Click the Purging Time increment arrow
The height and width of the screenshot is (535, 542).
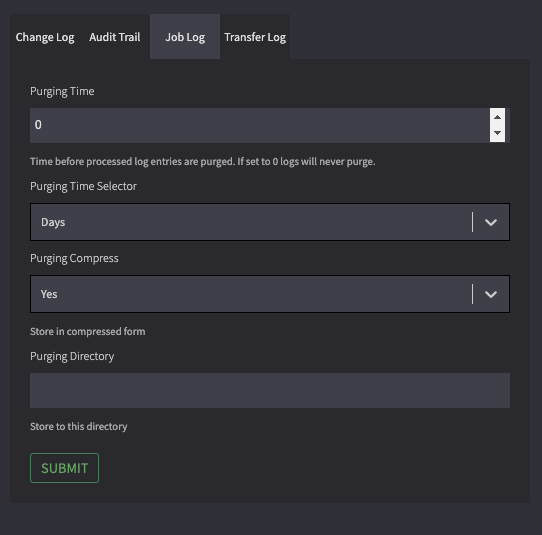click(x=497, y=117)
